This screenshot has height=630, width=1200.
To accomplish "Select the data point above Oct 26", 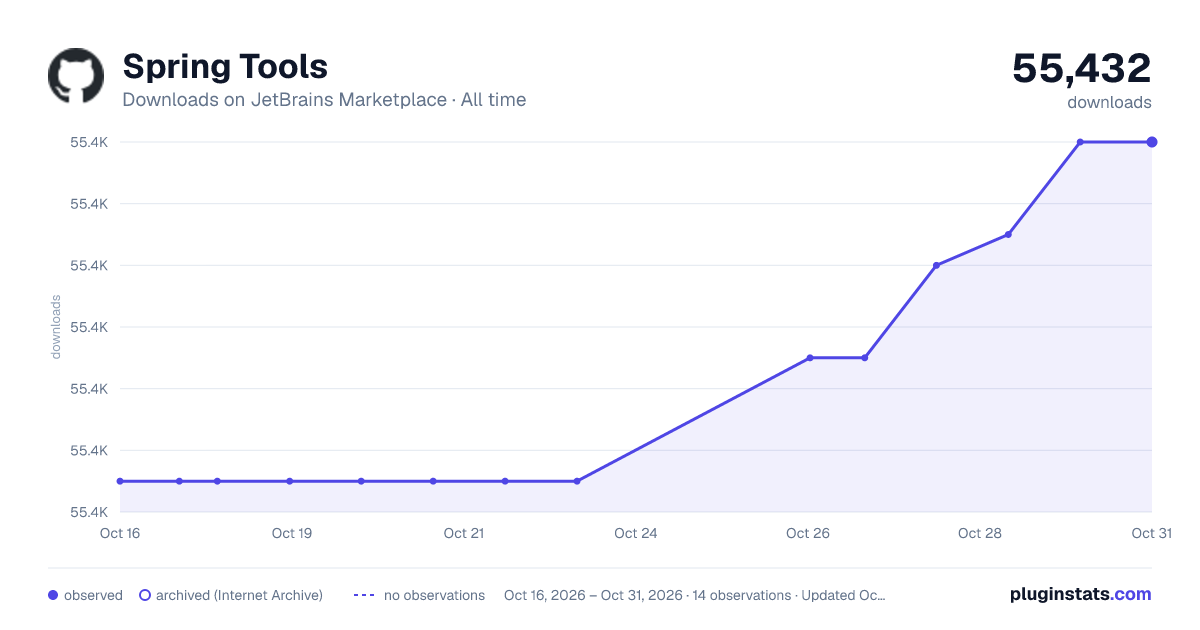I will [809, 358].
